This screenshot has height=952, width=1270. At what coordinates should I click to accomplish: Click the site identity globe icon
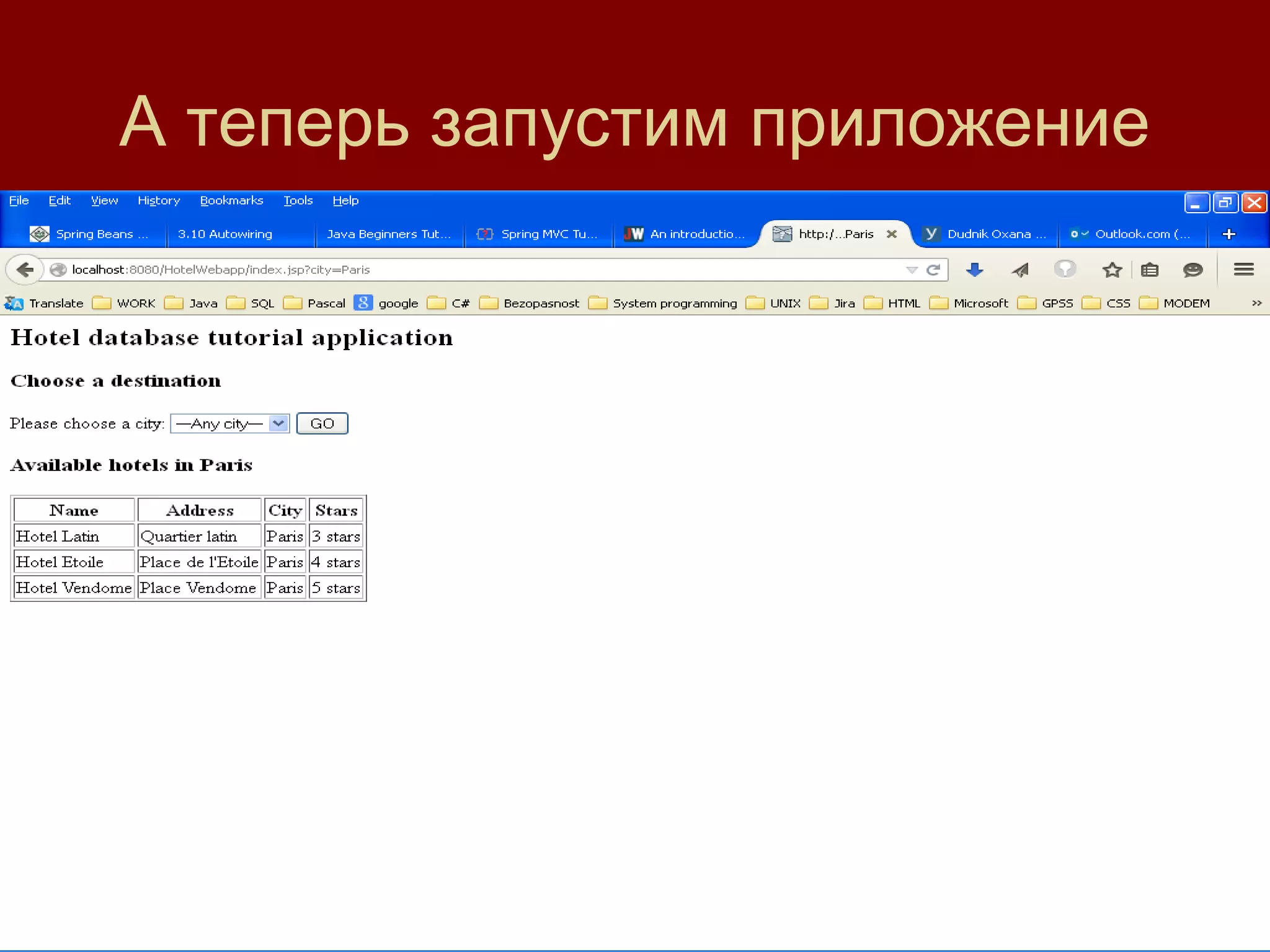coord(58,270)
